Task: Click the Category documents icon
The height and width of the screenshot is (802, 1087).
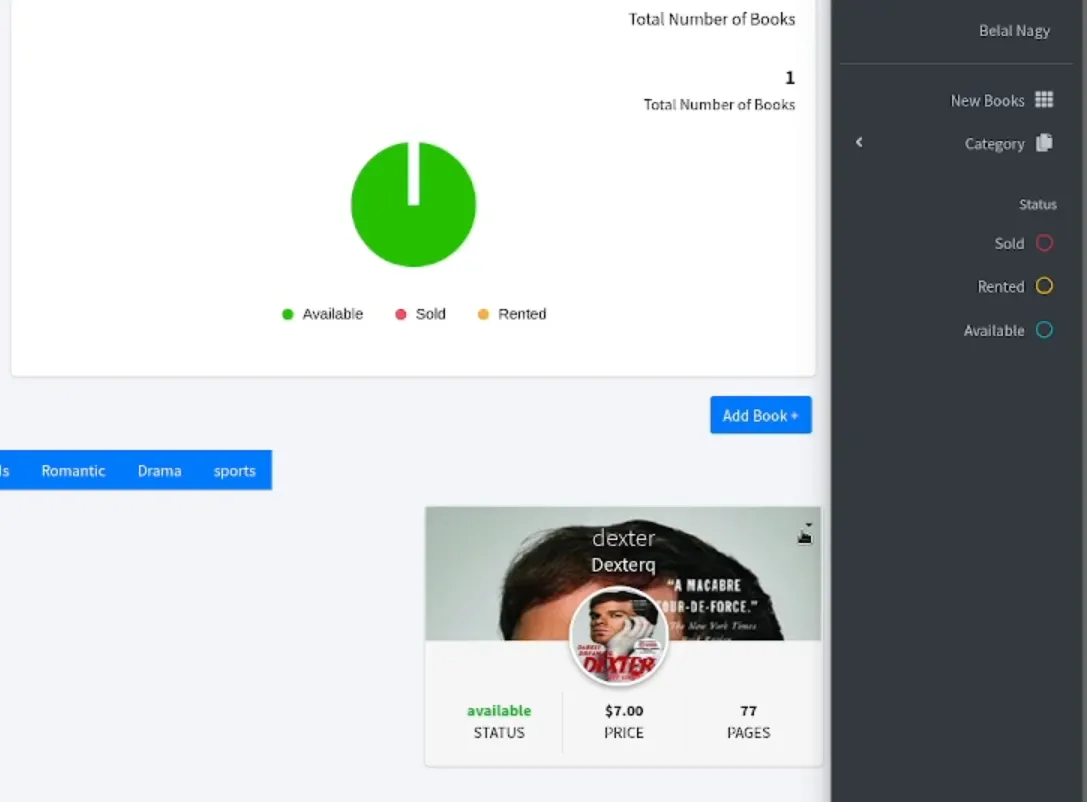Action: coord(1044,143)
